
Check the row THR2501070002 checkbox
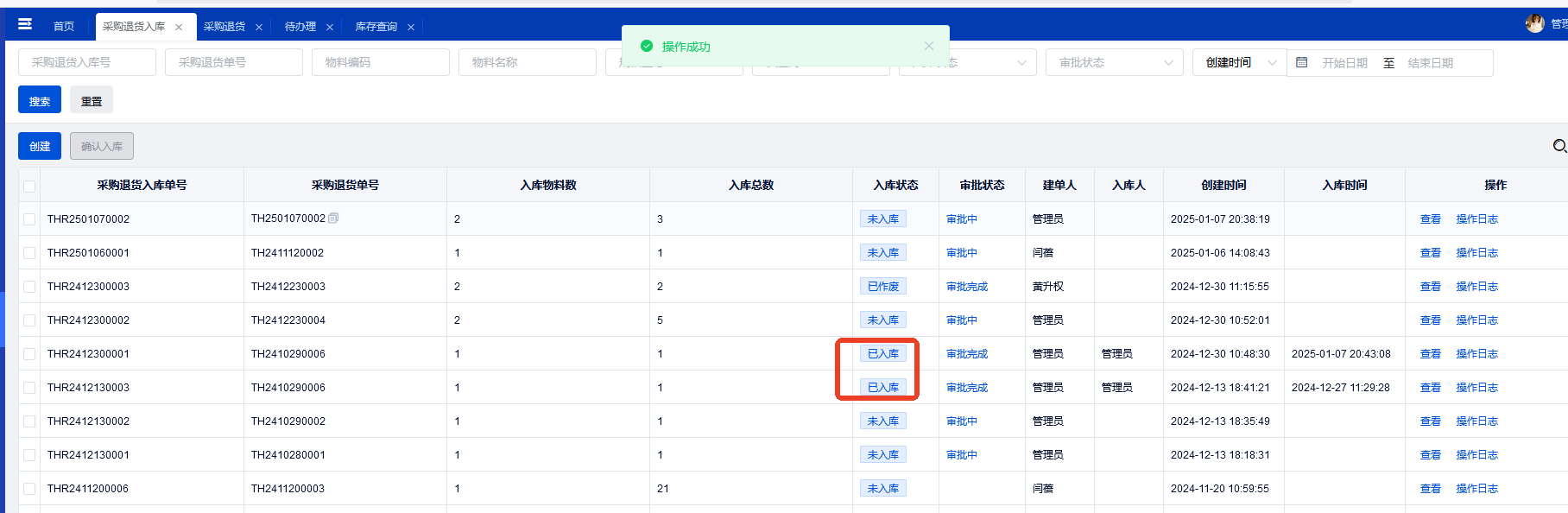point(29,219)
